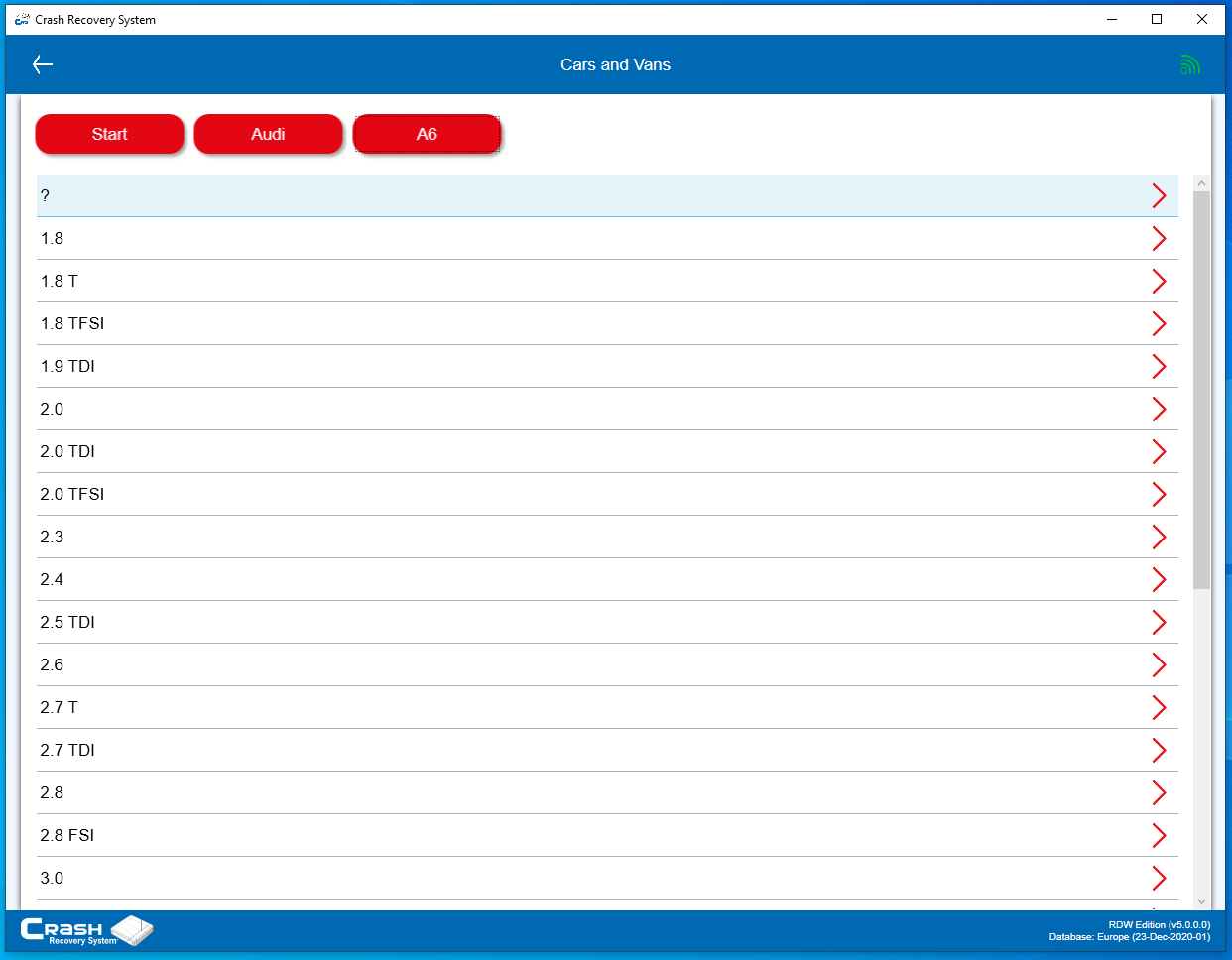Open the chevron on the 1.8 T row
1232x960 pixels.
[x=1159, y=281]
